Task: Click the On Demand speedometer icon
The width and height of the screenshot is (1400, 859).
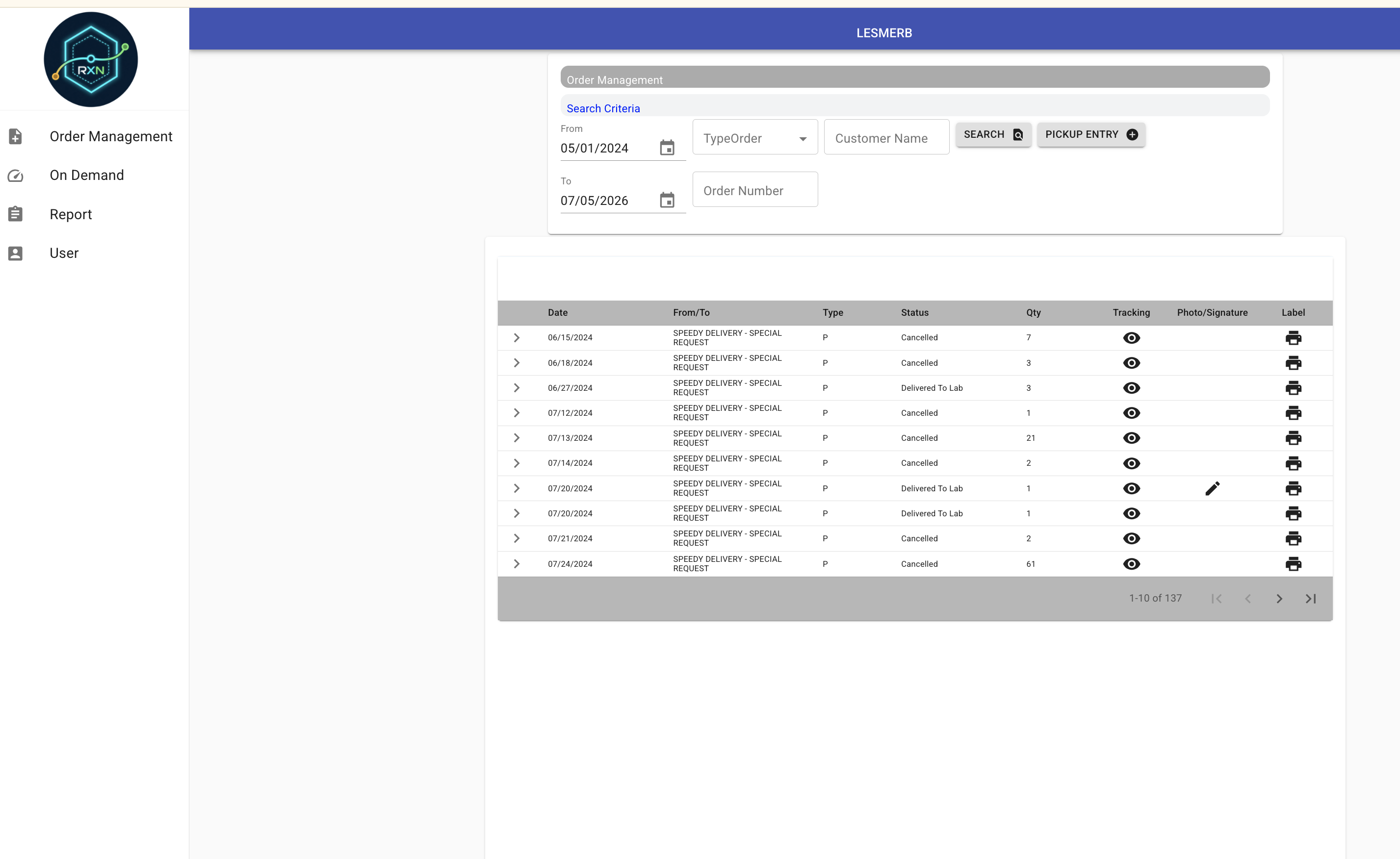Action: 15,176
